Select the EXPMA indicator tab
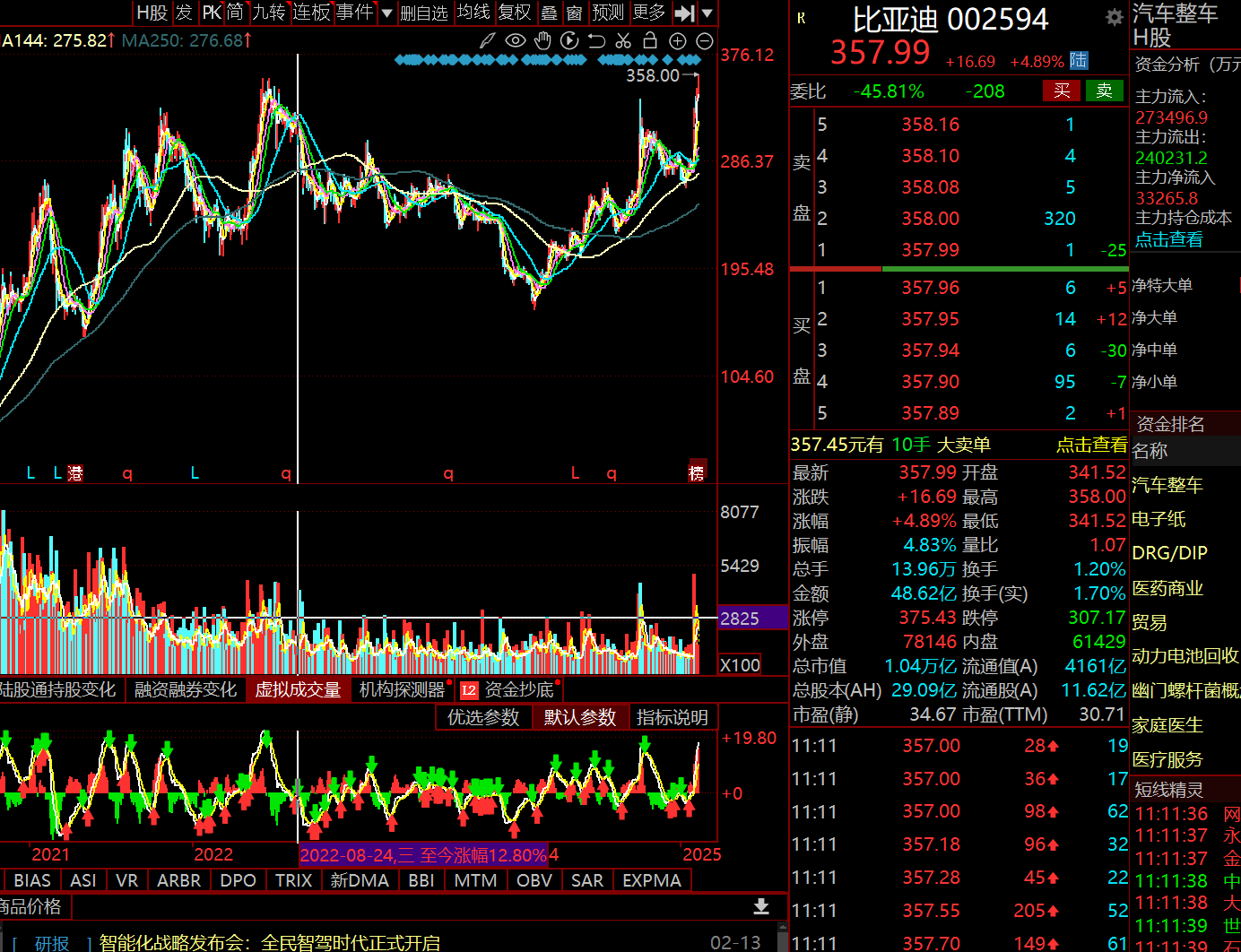 click(x=652, y=880)
